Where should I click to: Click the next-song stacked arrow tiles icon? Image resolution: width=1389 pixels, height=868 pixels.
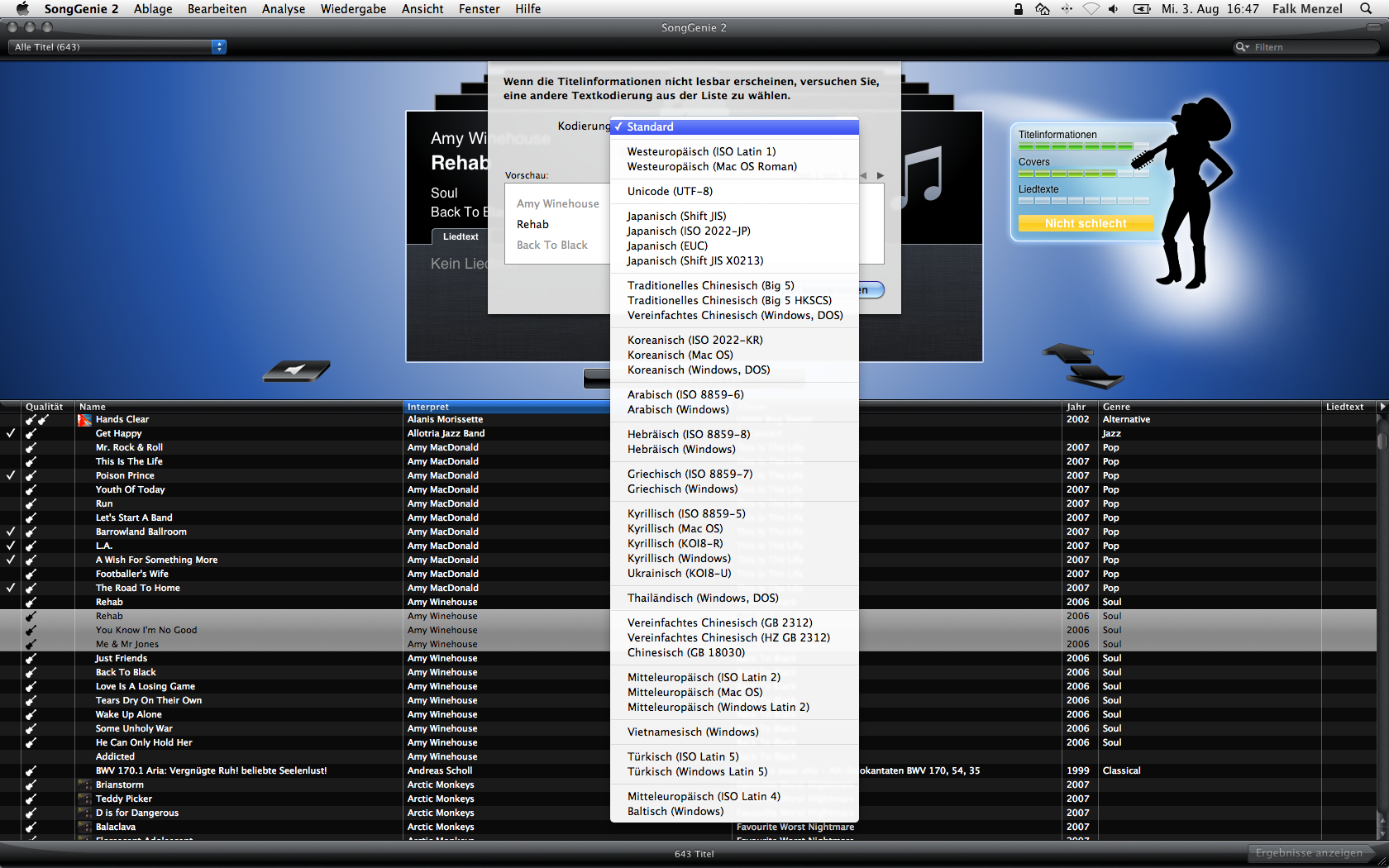(1083, 366)
